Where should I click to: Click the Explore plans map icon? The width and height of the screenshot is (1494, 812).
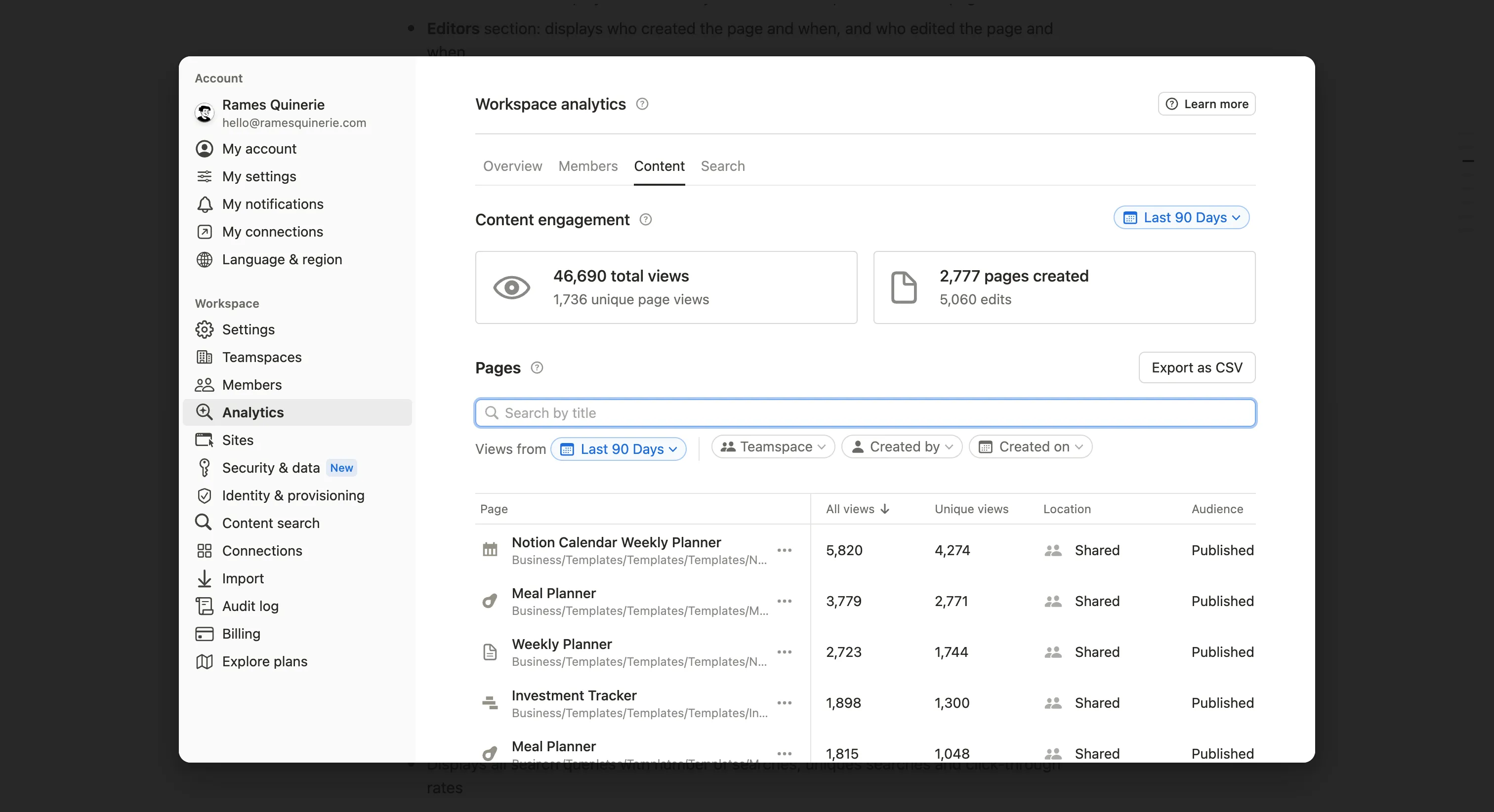click(204, 662)
